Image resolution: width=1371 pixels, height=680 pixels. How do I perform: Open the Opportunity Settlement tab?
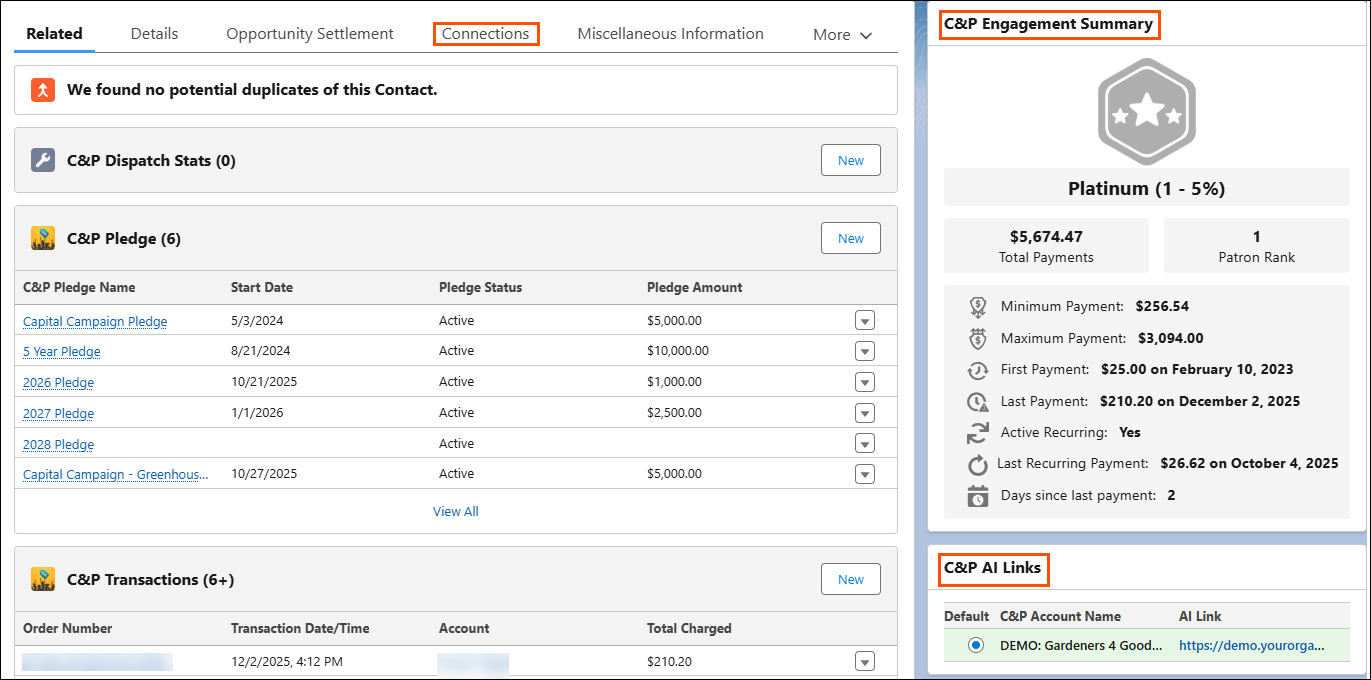point(310,33)
